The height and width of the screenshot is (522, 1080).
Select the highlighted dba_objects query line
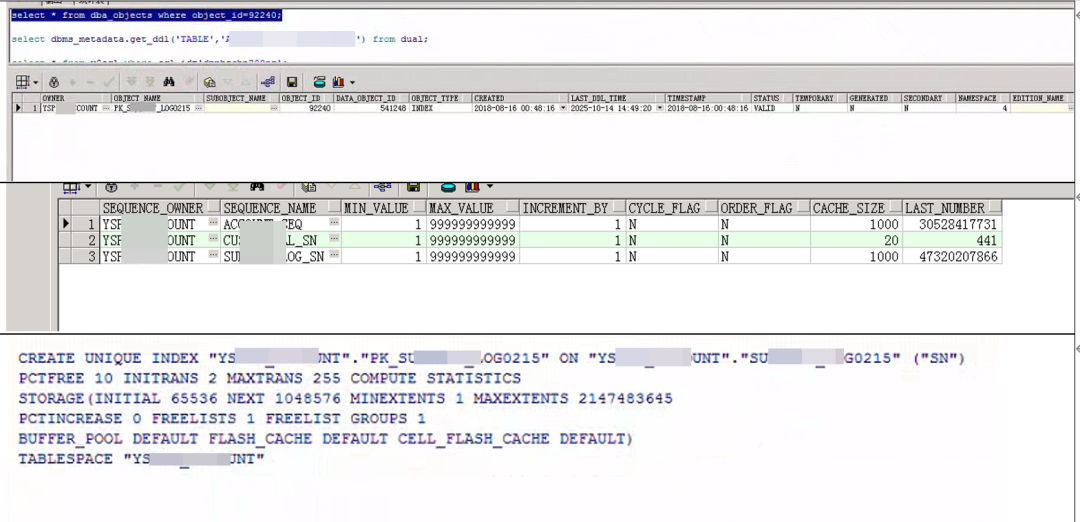pos(146,15)
